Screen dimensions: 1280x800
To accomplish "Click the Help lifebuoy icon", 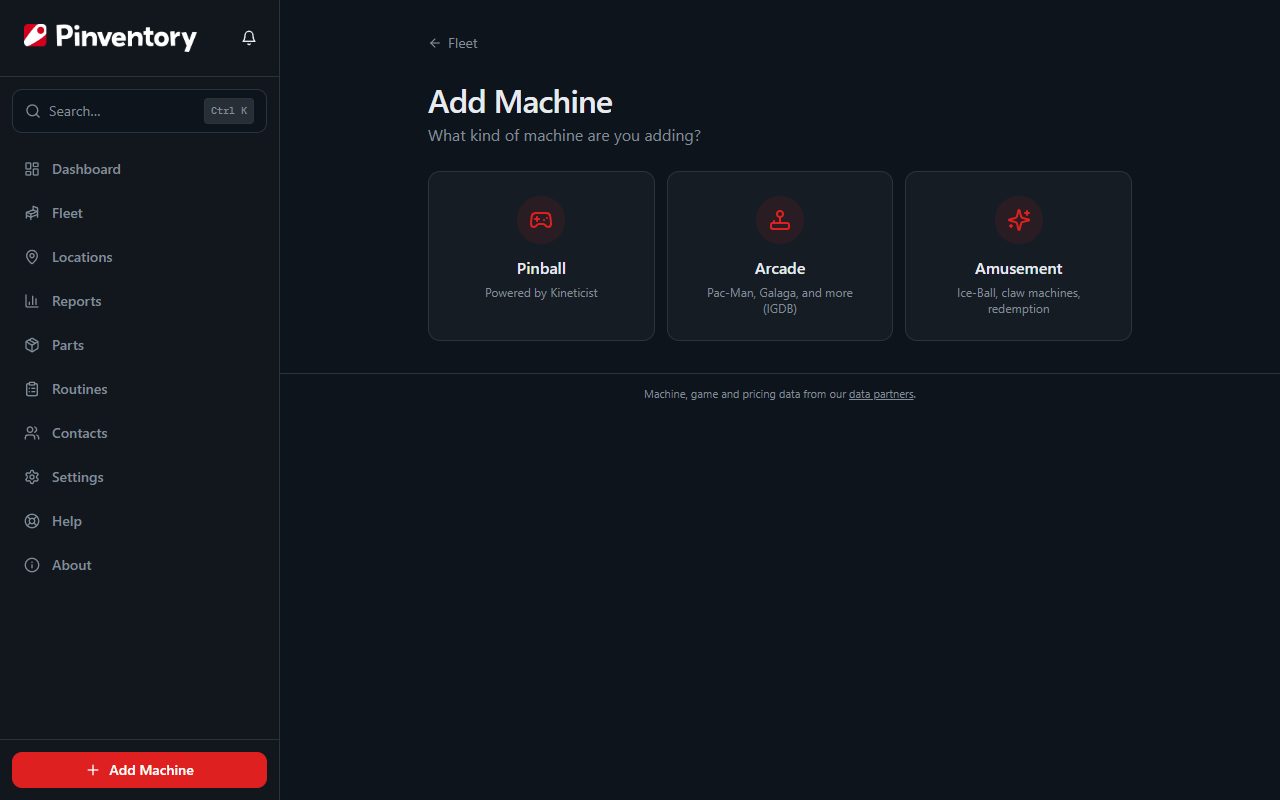I will coord(32,521).
